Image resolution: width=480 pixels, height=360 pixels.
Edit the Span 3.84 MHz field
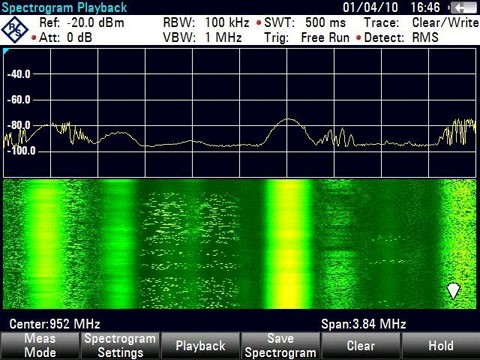(x=363, y=324)
